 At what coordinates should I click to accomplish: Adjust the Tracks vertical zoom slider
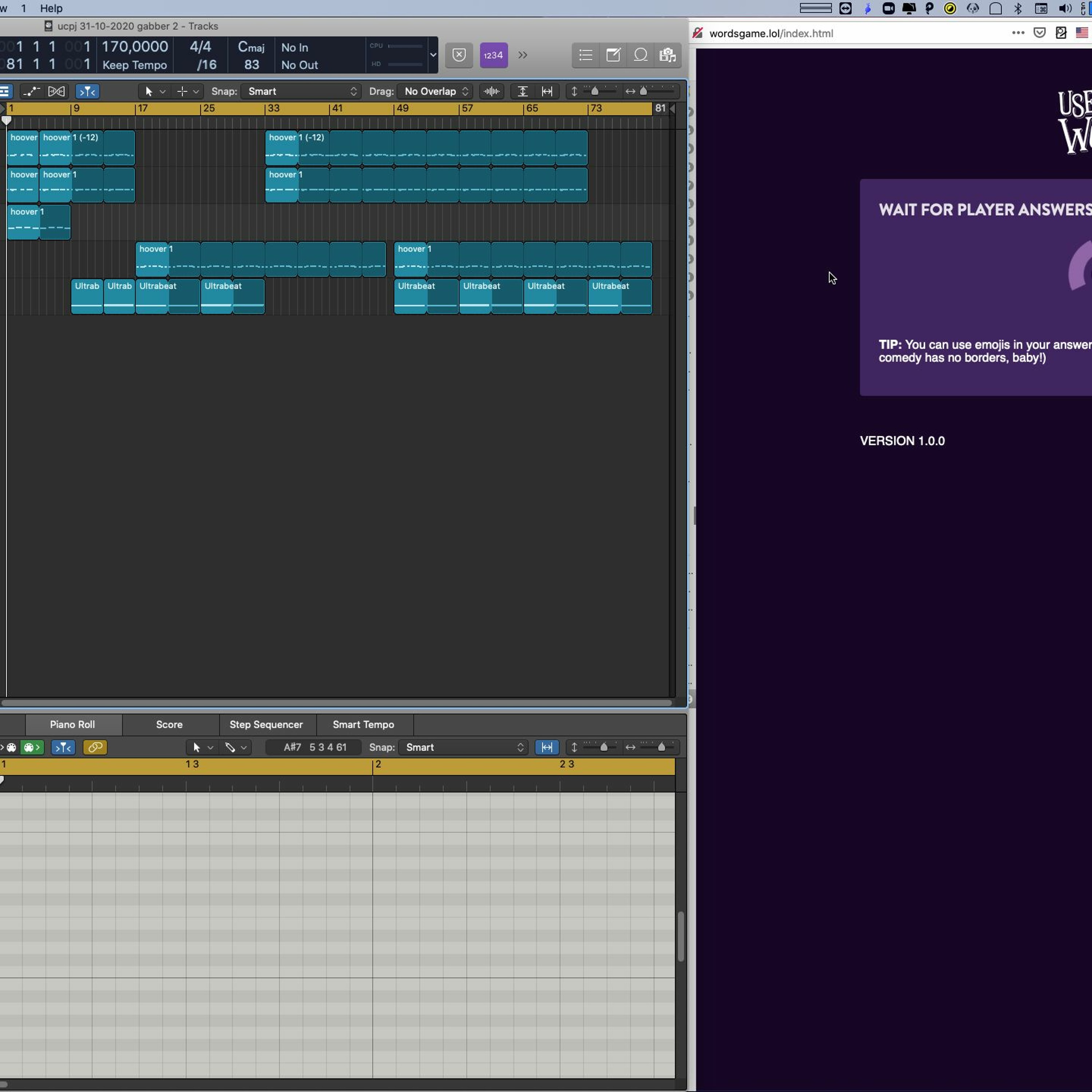[594, 91]
